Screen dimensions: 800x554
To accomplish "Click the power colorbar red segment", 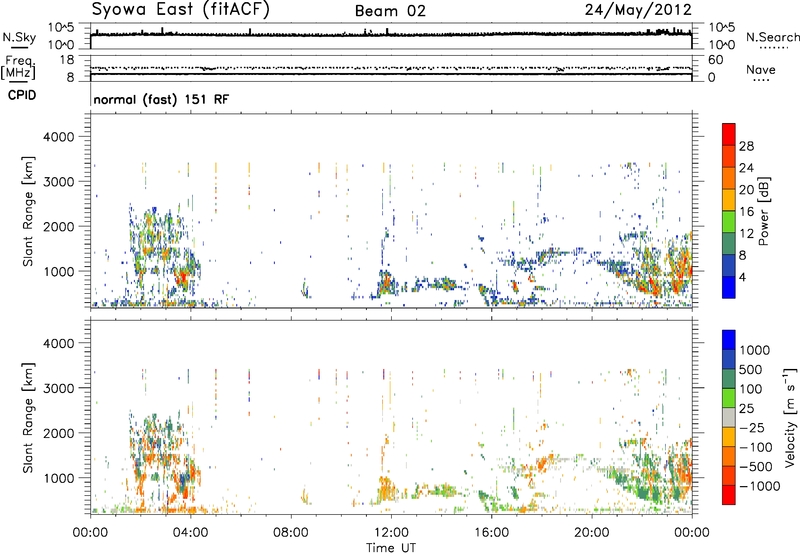I will [729, 134].
